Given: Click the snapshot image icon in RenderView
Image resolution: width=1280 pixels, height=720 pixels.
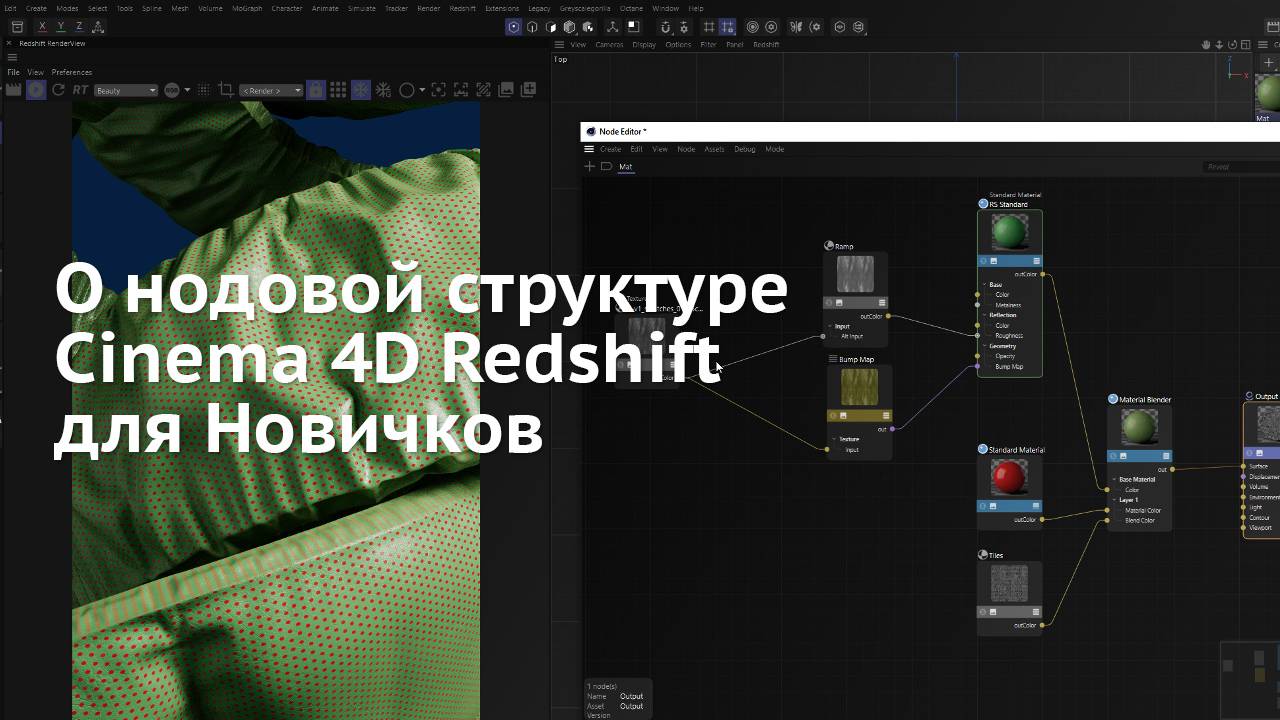Looking at the screenshot, I should point(506,90).
